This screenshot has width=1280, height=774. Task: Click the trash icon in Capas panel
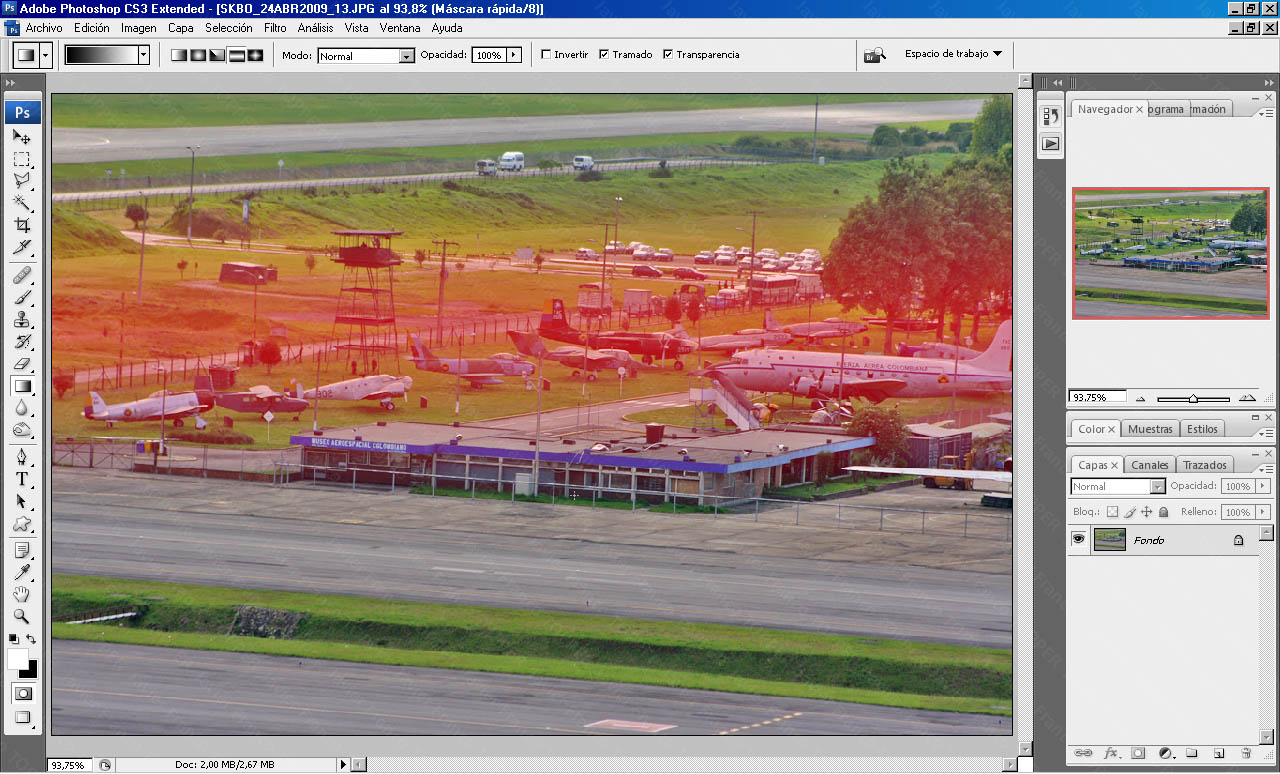(1246, 753)
